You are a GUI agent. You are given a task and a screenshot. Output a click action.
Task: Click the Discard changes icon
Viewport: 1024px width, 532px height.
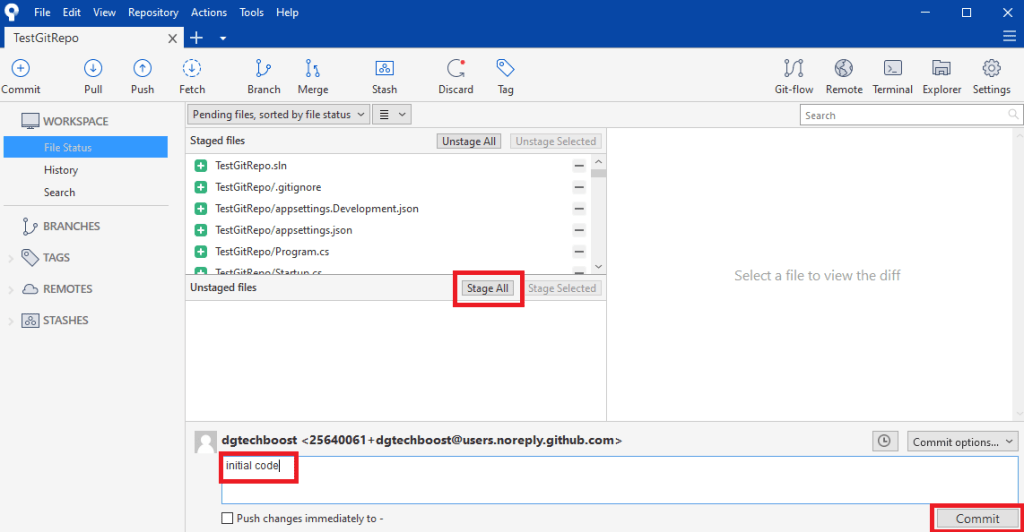pyautogui.click(x=456, y=69)
